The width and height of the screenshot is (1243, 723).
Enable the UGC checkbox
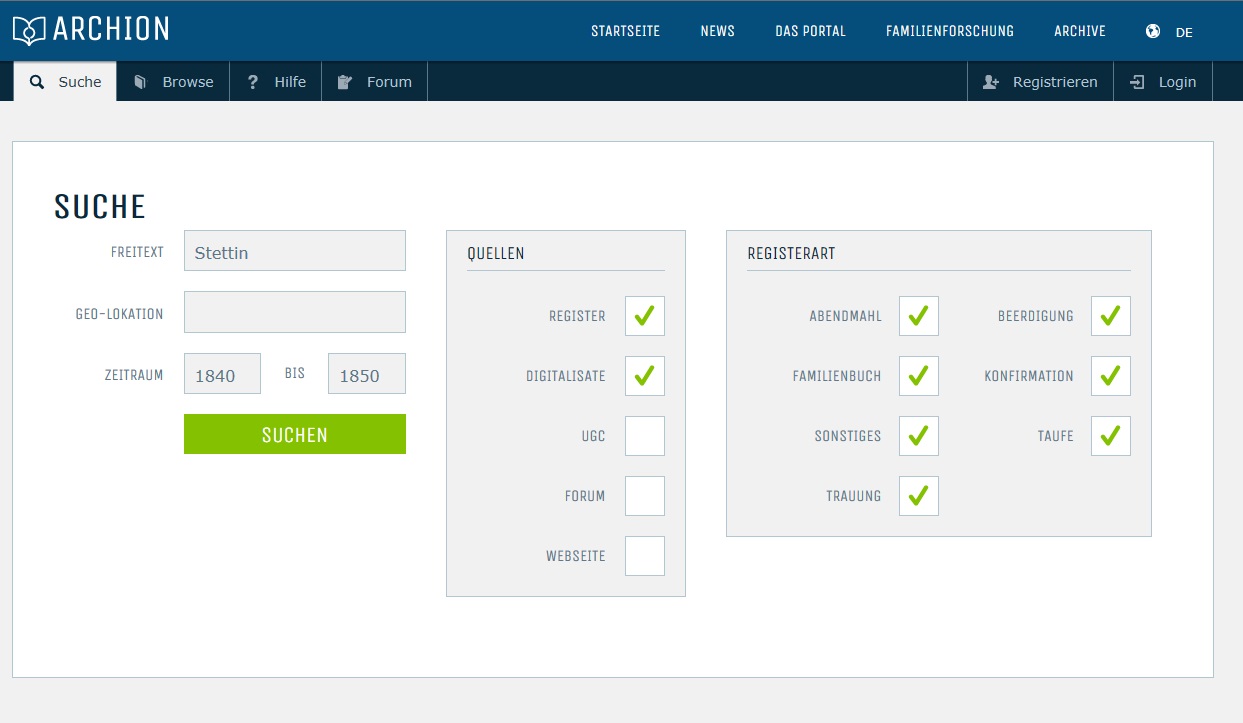point(645,436)
